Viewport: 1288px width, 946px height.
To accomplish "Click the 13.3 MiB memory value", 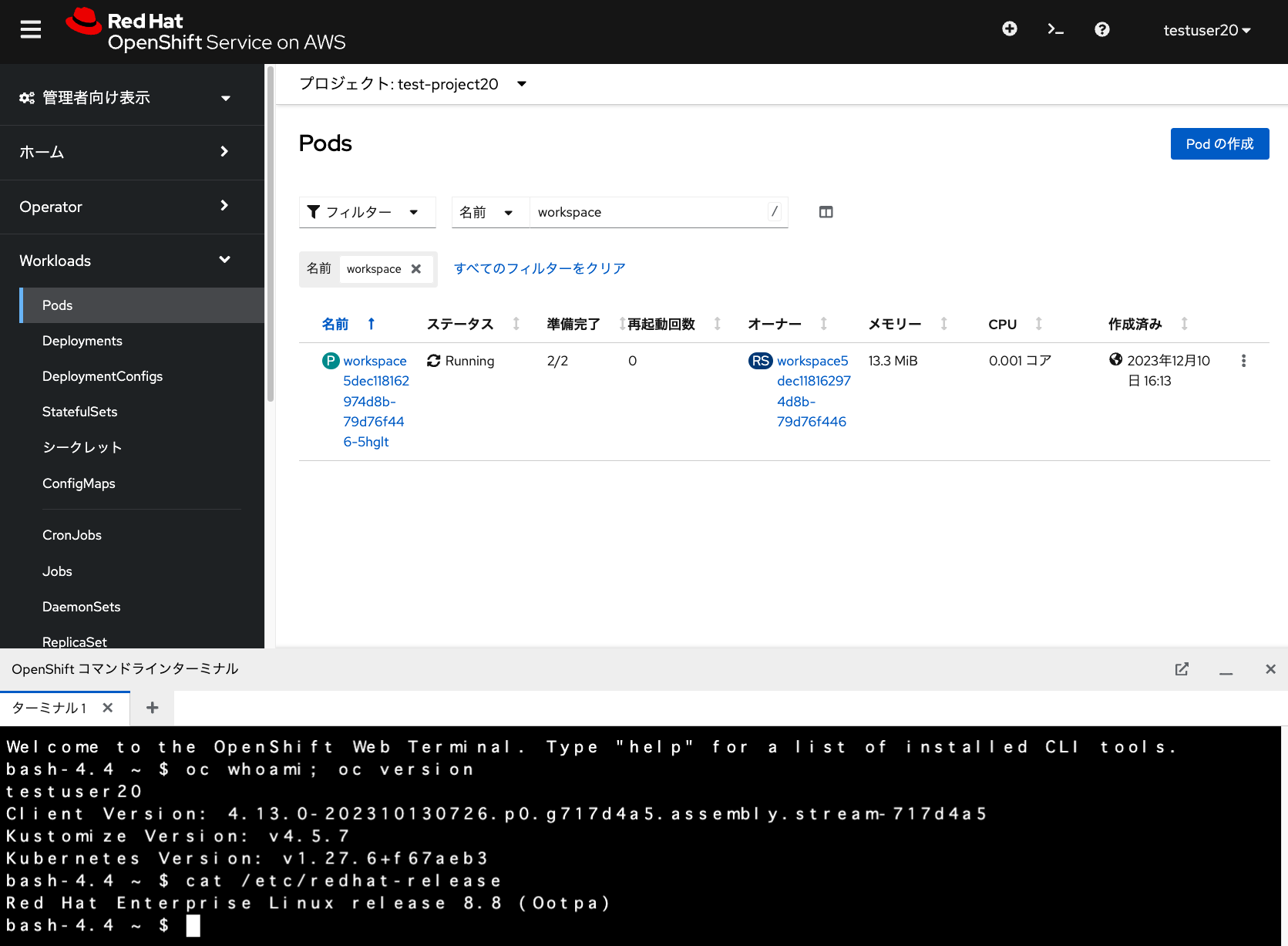I will click(x=893, y=361).
